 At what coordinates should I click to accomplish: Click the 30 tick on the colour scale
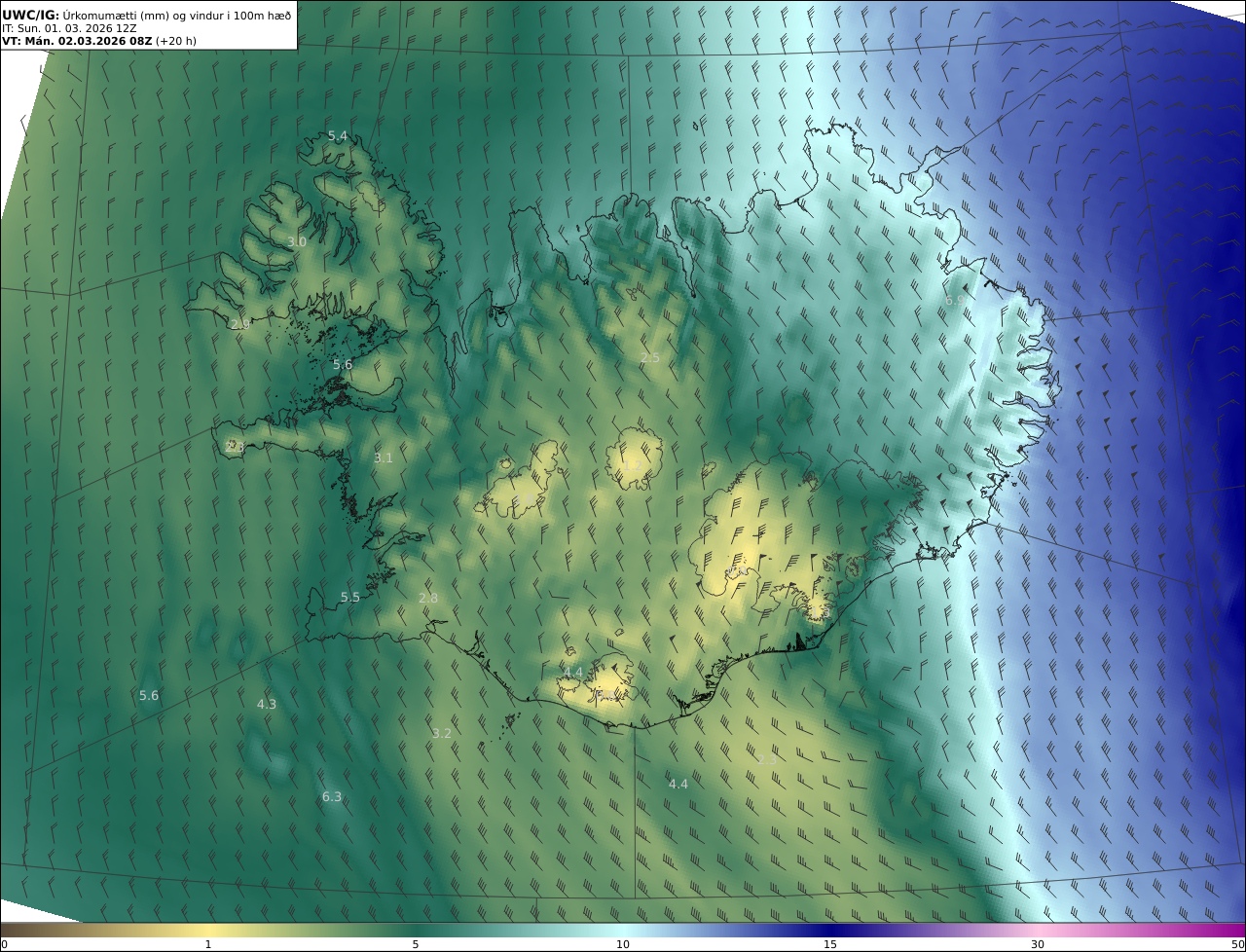(1038, 944)
